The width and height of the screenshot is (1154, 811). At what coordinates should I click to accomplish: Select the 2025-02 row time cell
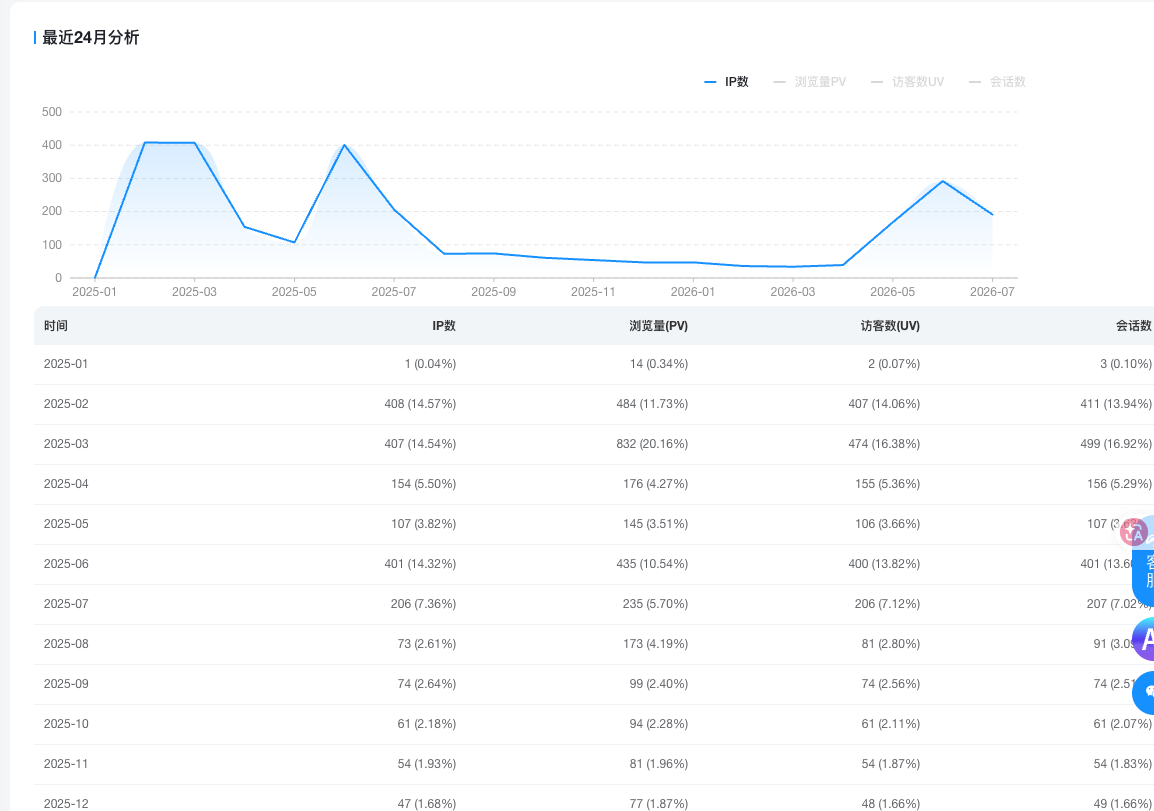click(66, 404)
